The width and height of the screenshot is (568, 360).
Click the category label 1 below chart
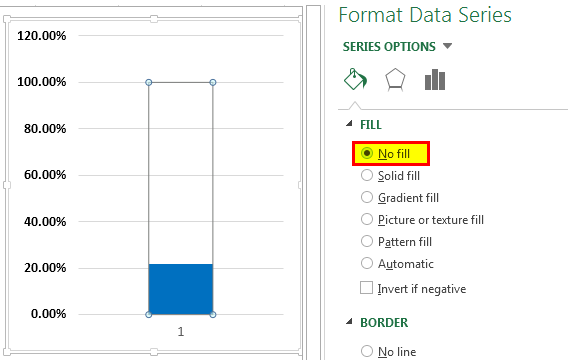(x=181, y=331)
